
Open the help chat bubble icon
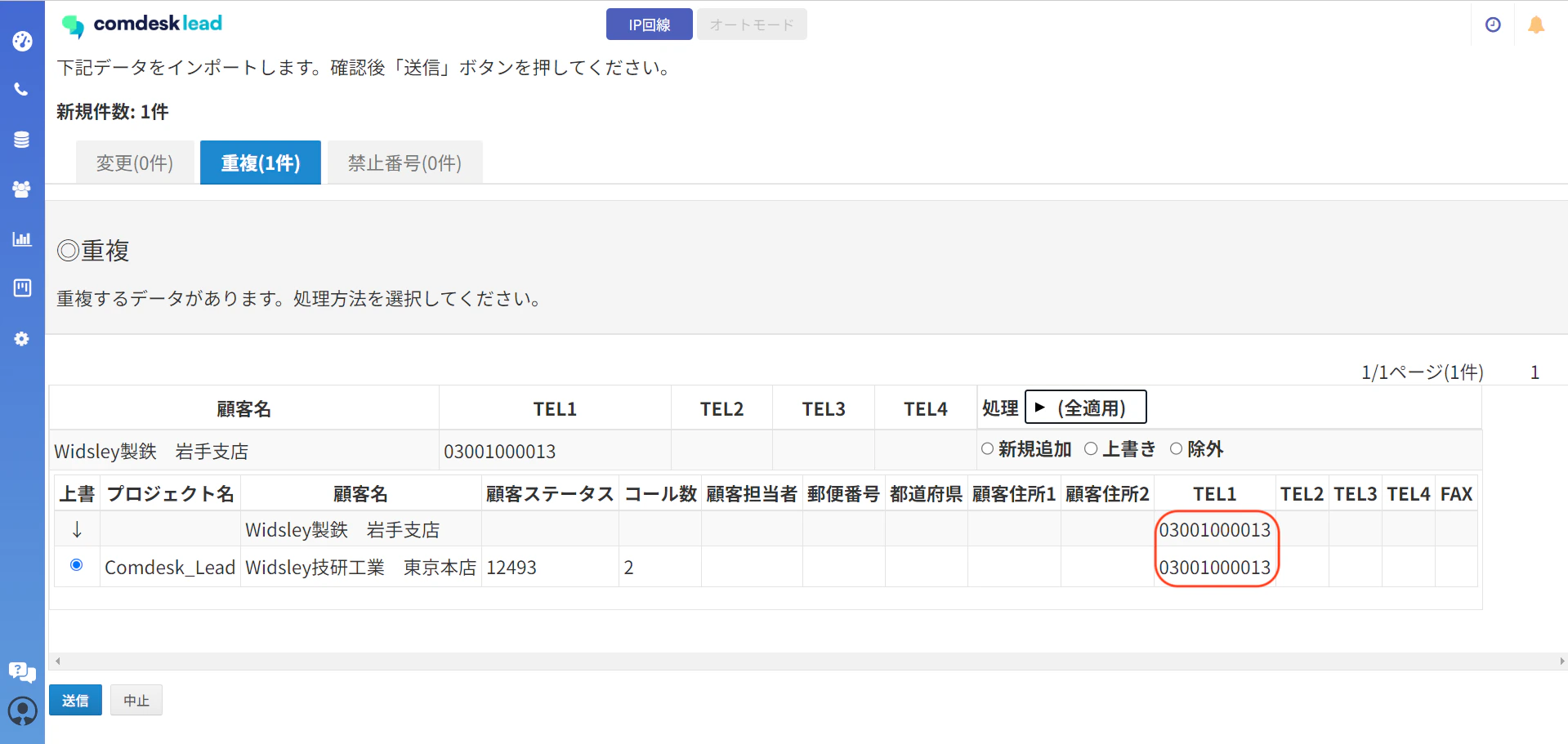[x=22, y=672]
